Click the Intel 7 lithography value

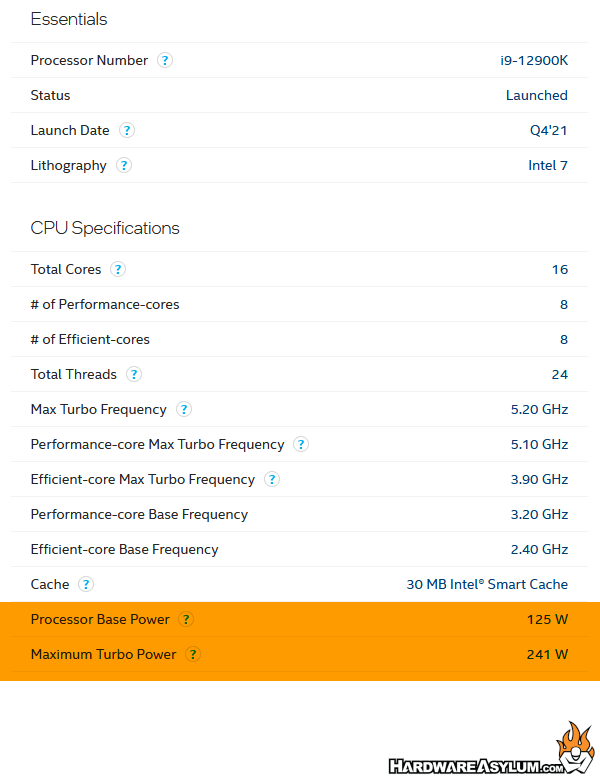[x=548, y=165]
